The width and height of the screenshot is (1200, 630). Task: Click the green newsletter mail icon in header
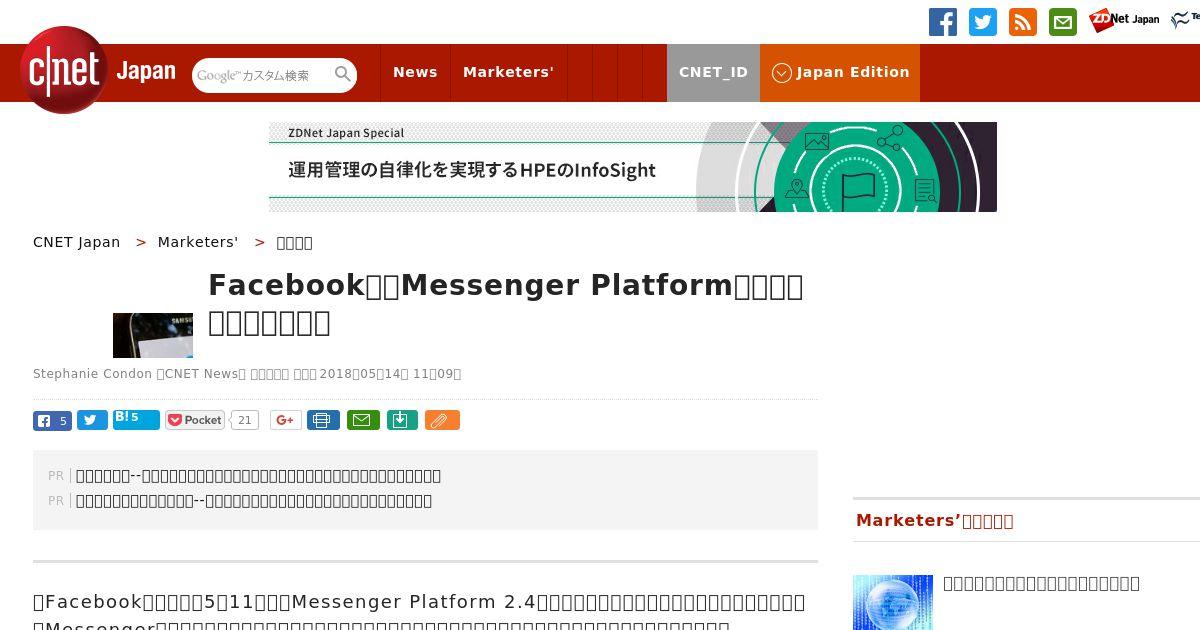(x=1063, y=22)
